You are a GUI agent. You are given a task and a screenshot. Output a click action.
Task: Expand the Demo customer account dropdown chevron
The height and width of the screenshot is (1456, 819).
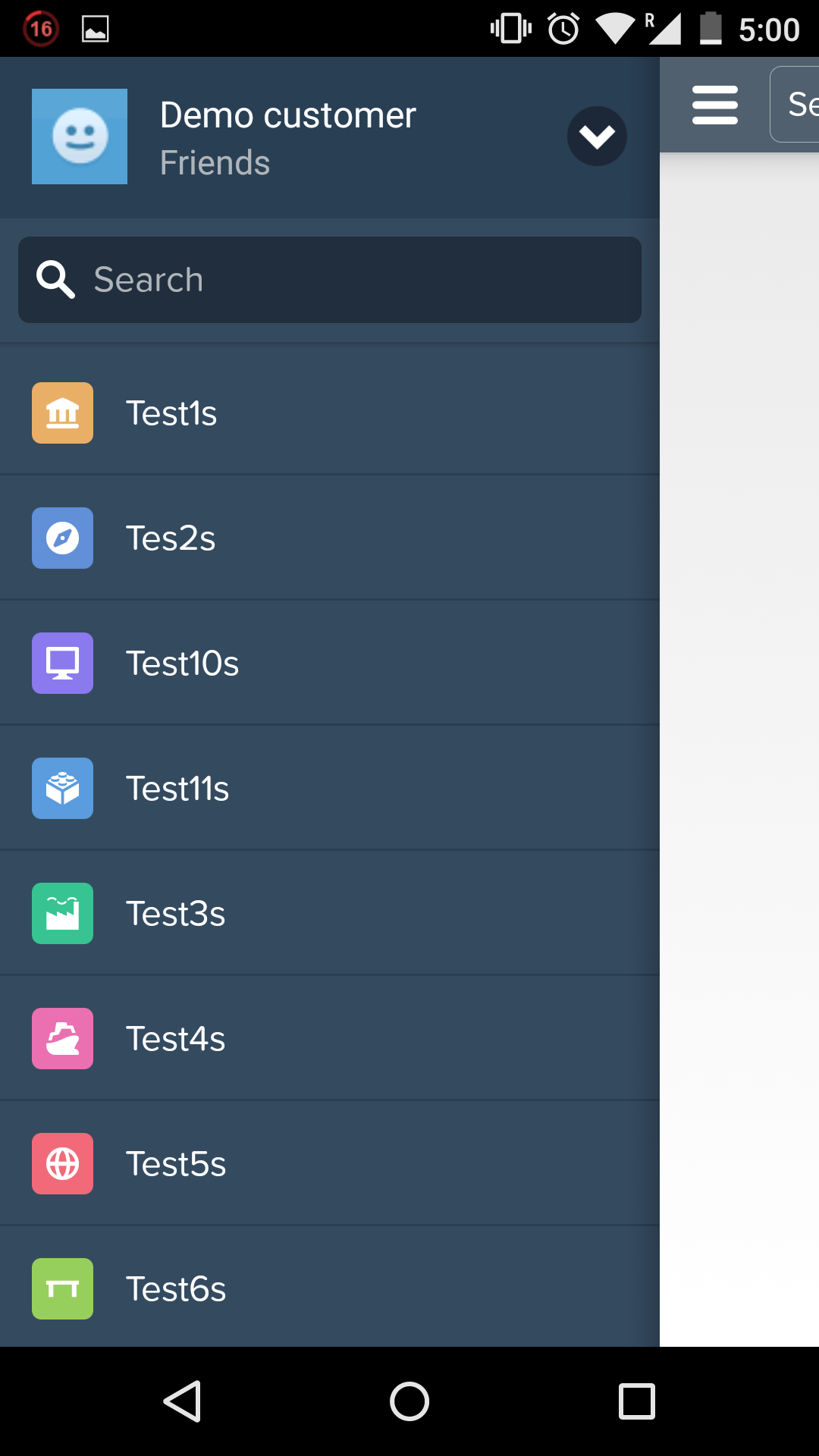(x=597, y=136)
